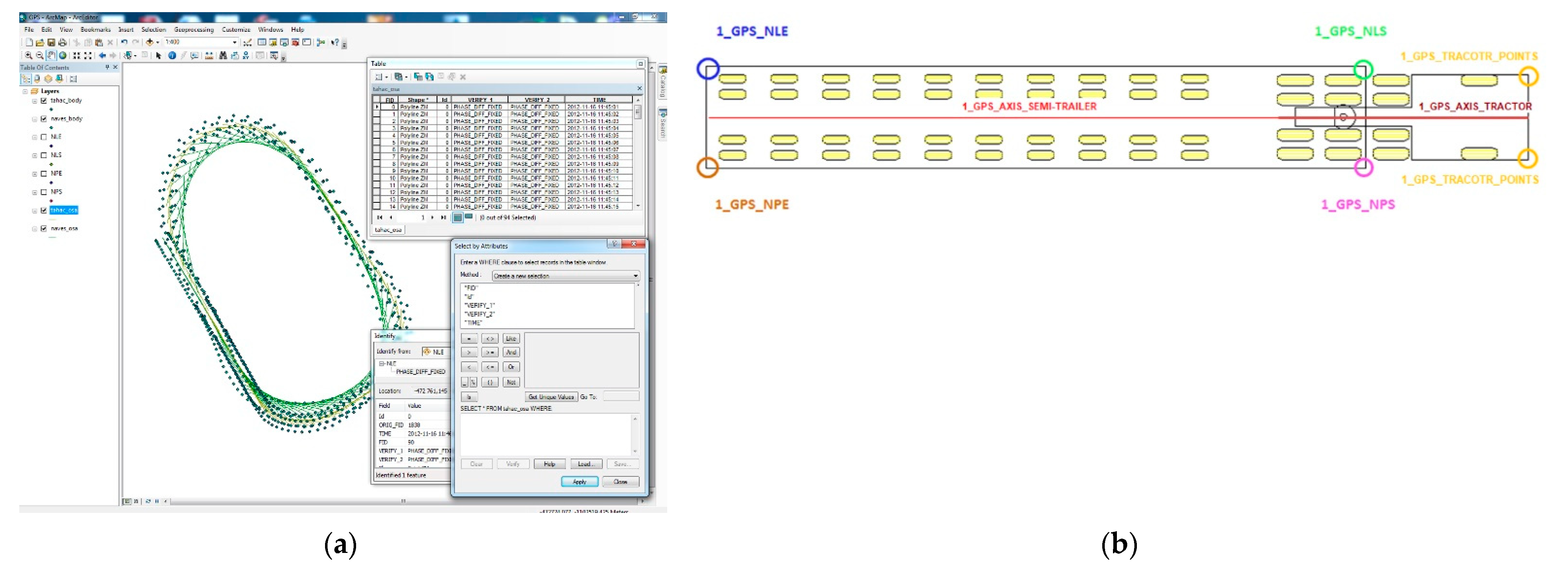1568x569 pixels.
Task: Uncheck the tahac_body layer
Action: (x=44, y=100)
